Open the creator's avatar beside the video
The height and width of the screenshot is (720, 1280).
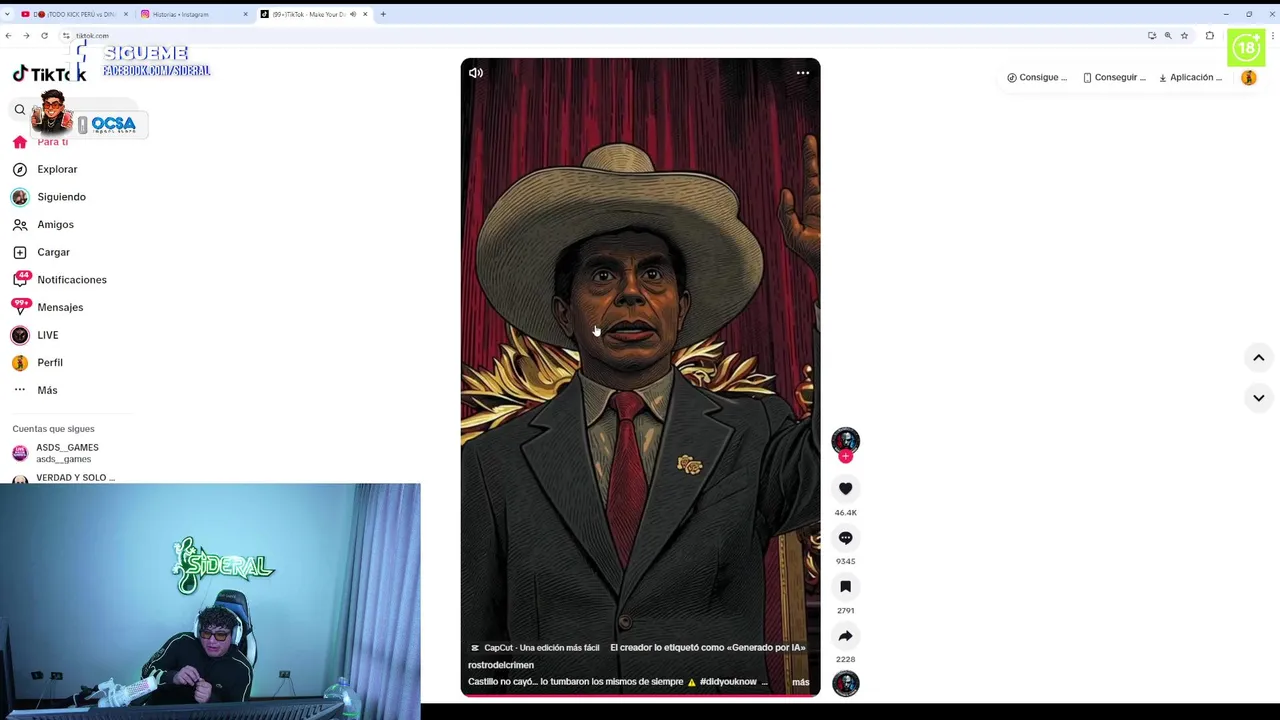pos(845,440)
